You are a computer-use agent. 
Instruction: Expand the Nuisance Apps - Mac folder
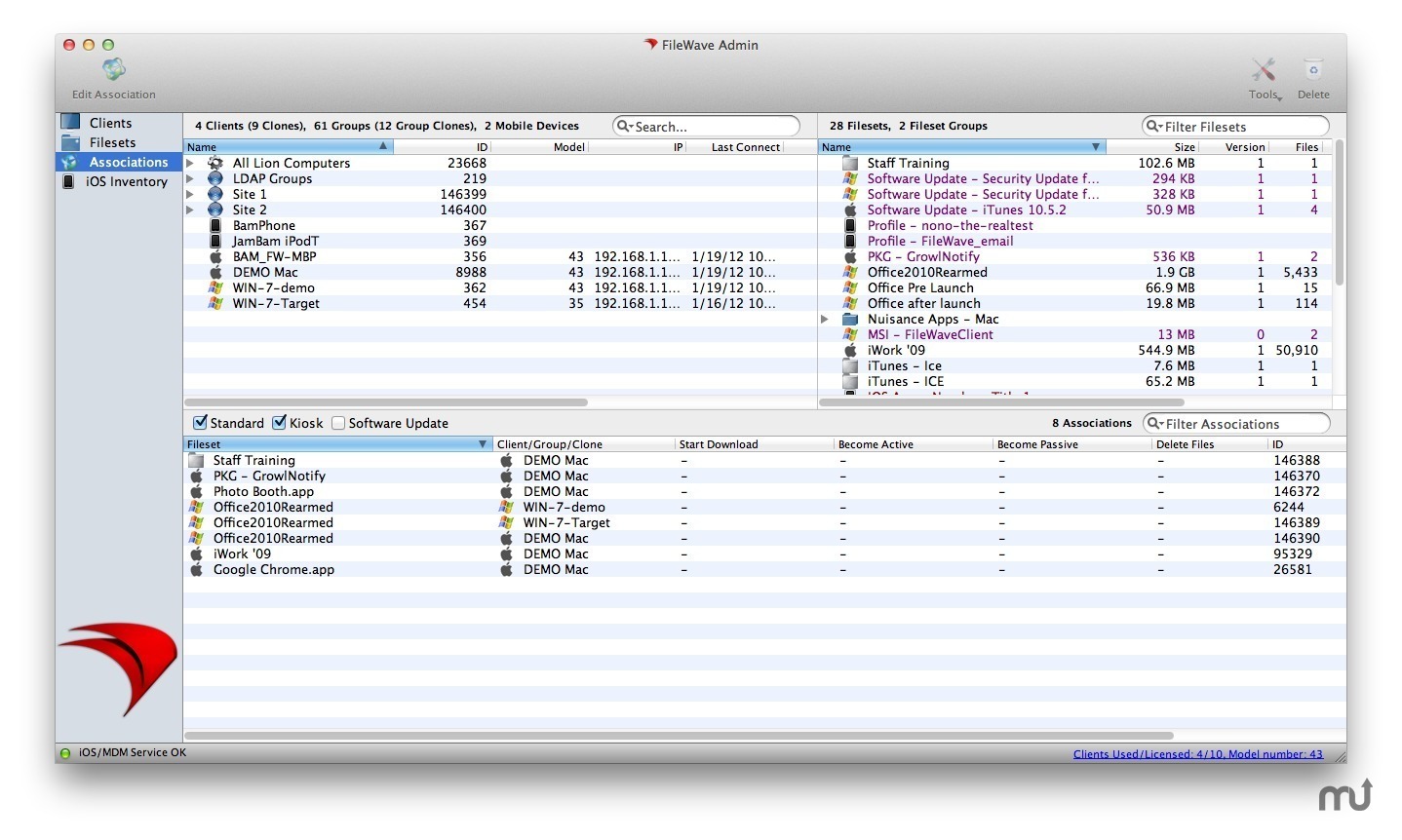pyautogui.click(x=825, y=319)
